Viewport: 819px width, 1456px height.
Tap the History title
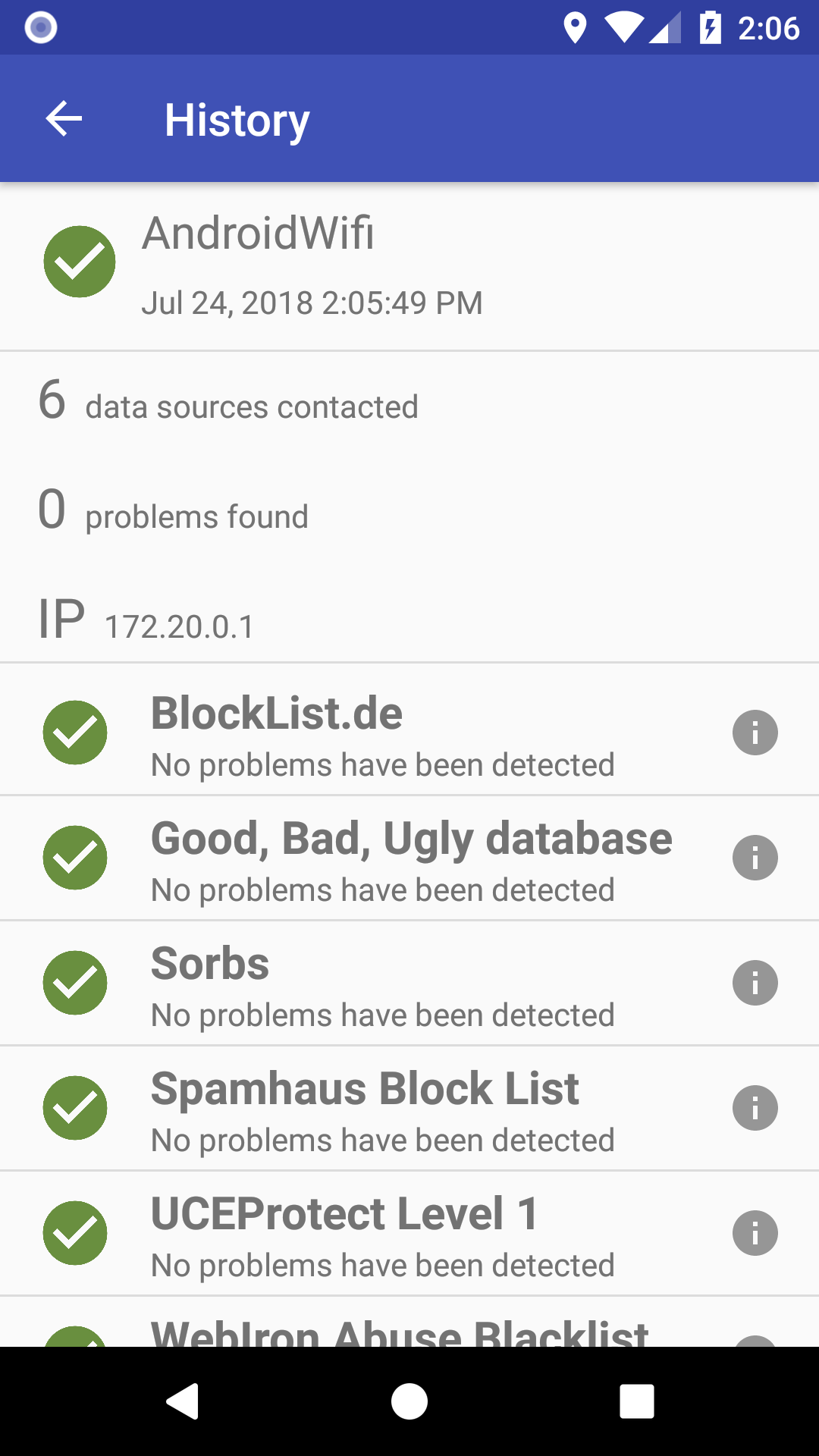click(237, 120)
